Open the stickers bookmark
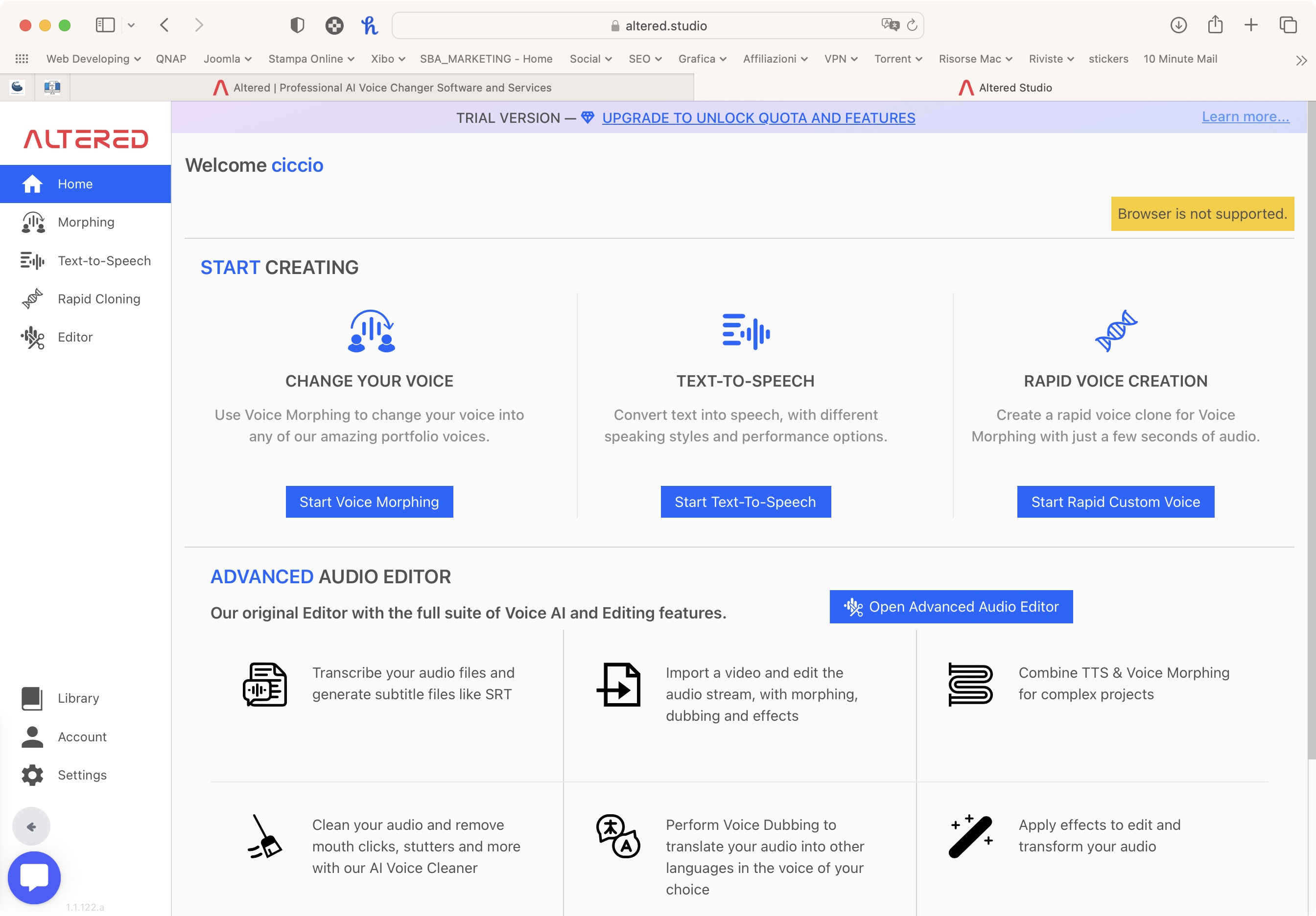 [1108, 59]
